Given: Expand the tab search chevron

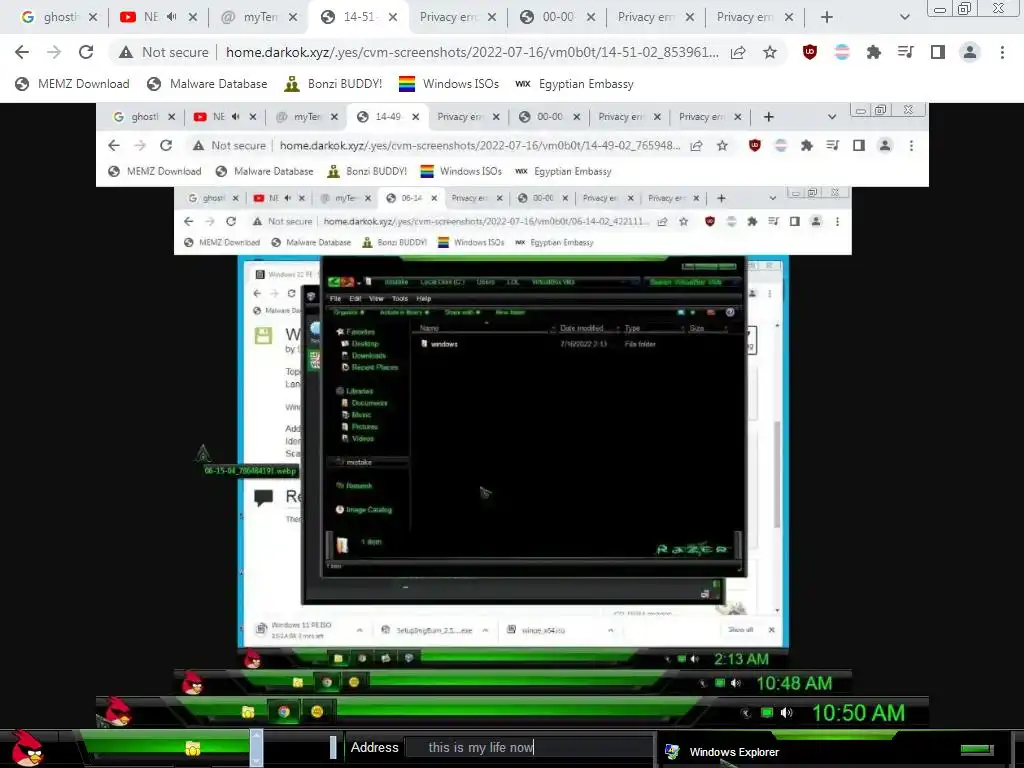Looking at the screenshot, I should pos(904,18).
